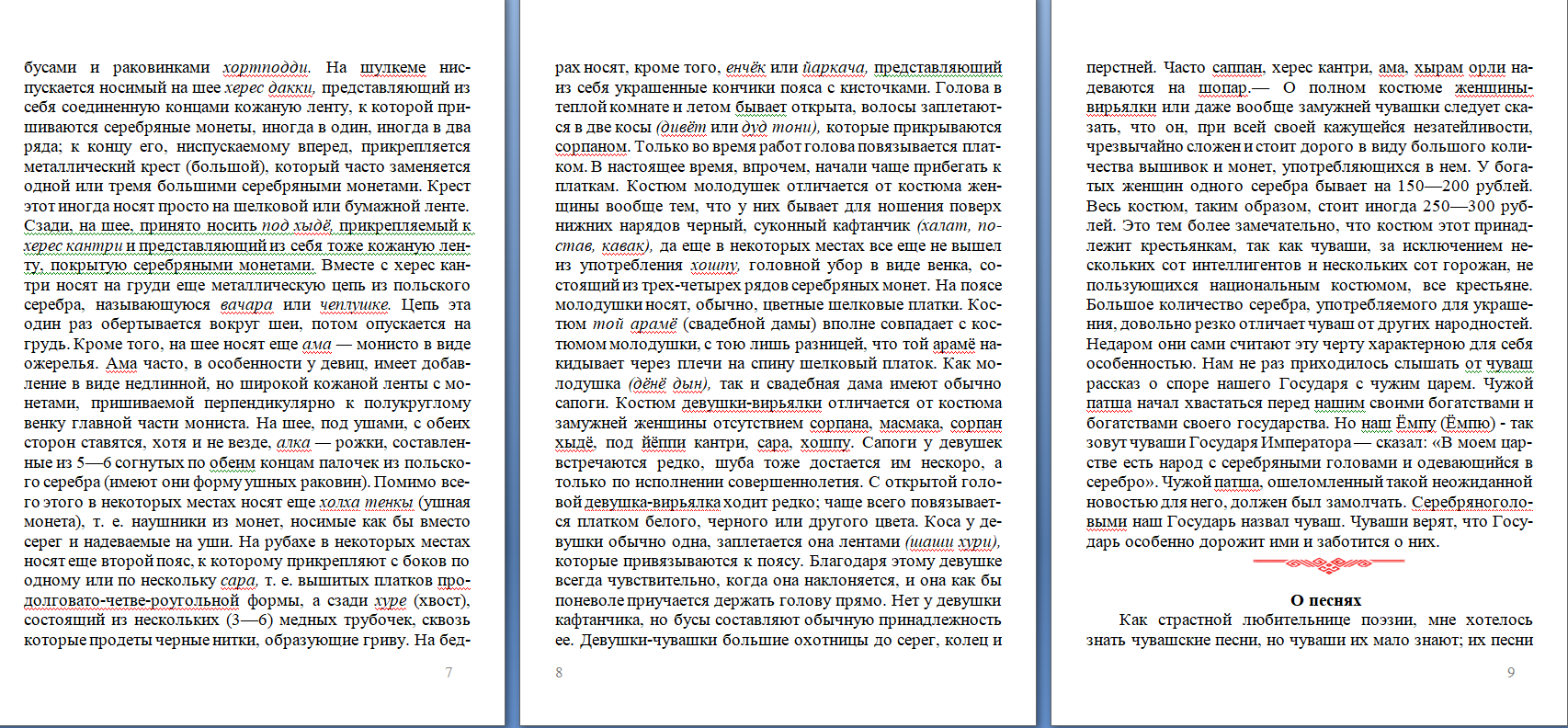The width and height of the screenshot is (1568, 728).
Task: Click the italic word "енчёк"
Action: pos(745,67)
